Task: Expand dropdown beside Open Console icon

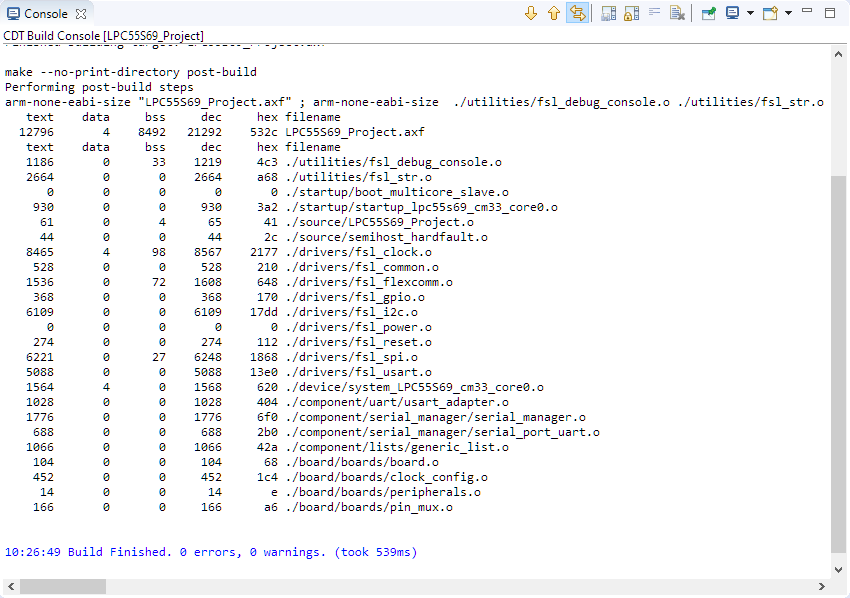Action: (788, 13)
